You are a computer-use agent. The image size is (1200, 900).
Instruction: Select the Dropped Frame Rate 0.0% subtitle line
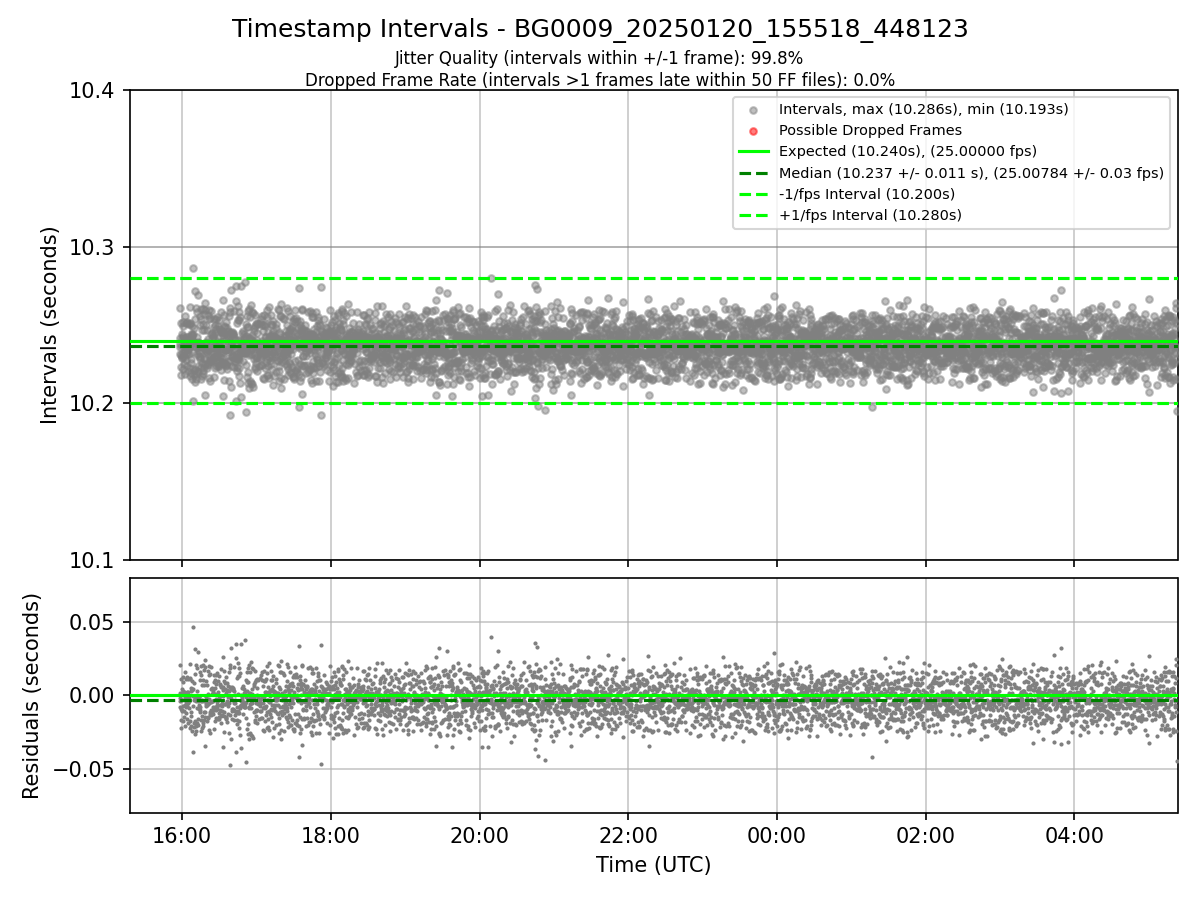[600, 79]
